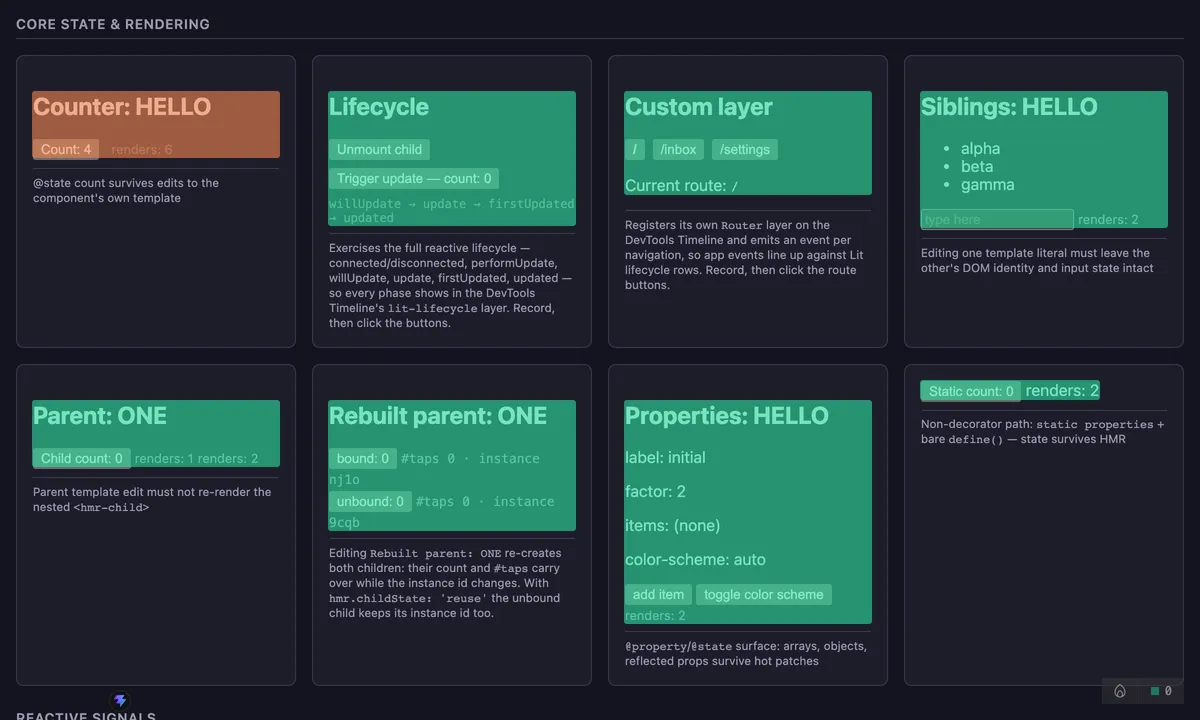Click the Child count: 0 button
1200x720 pixels.
click(82, 458)
